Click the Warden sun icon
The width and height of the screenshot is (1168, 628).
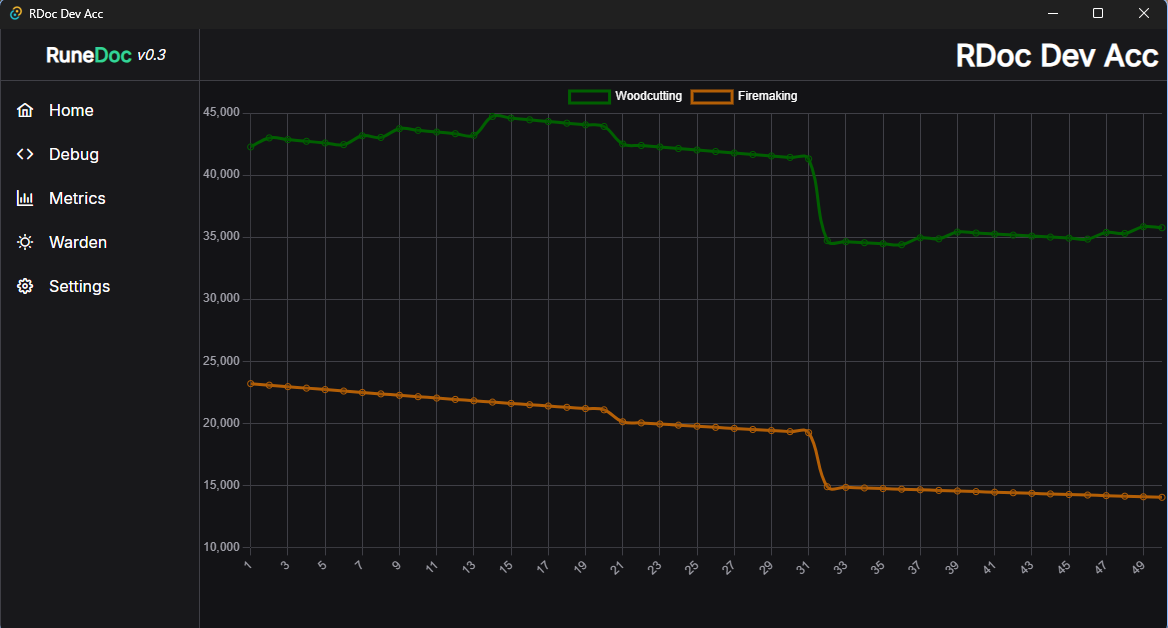[x=25, y=242]
